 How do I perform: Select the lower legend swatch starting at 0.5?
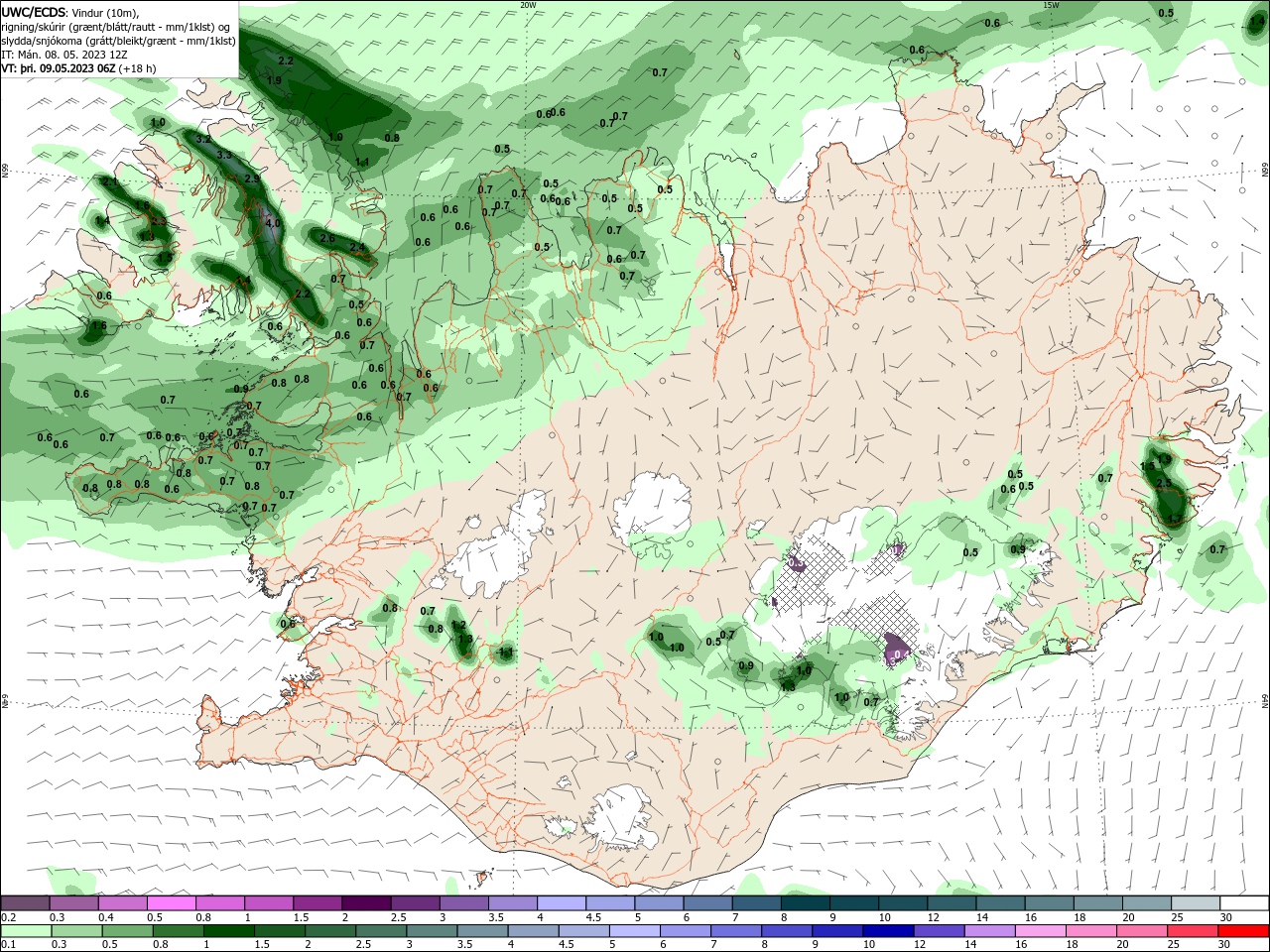click(x=128, y=931)
